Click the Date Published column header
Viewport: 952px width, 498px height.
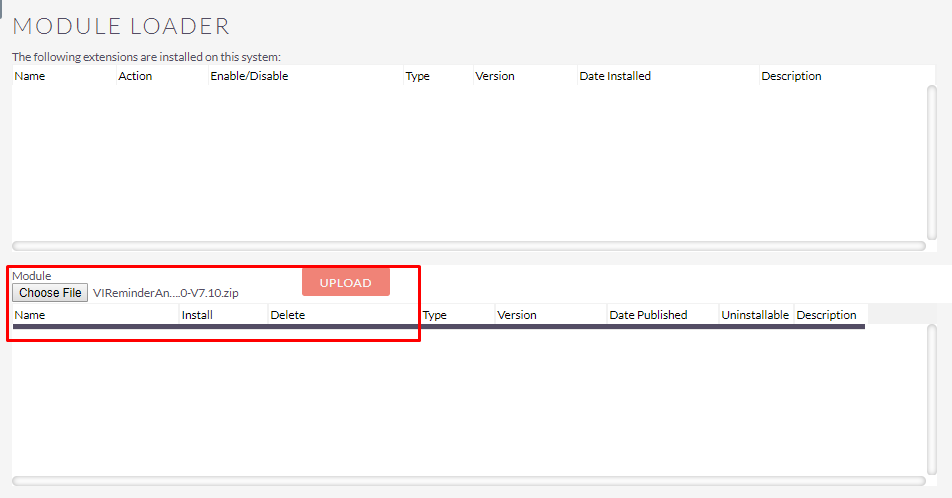(x=648, y=315)
